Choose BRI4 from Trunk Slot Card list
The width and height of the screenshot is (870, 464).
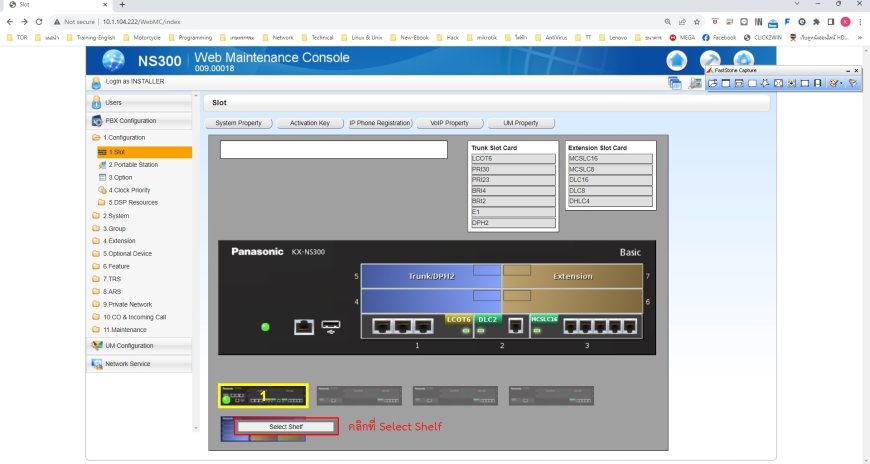(x=513, y=190)
